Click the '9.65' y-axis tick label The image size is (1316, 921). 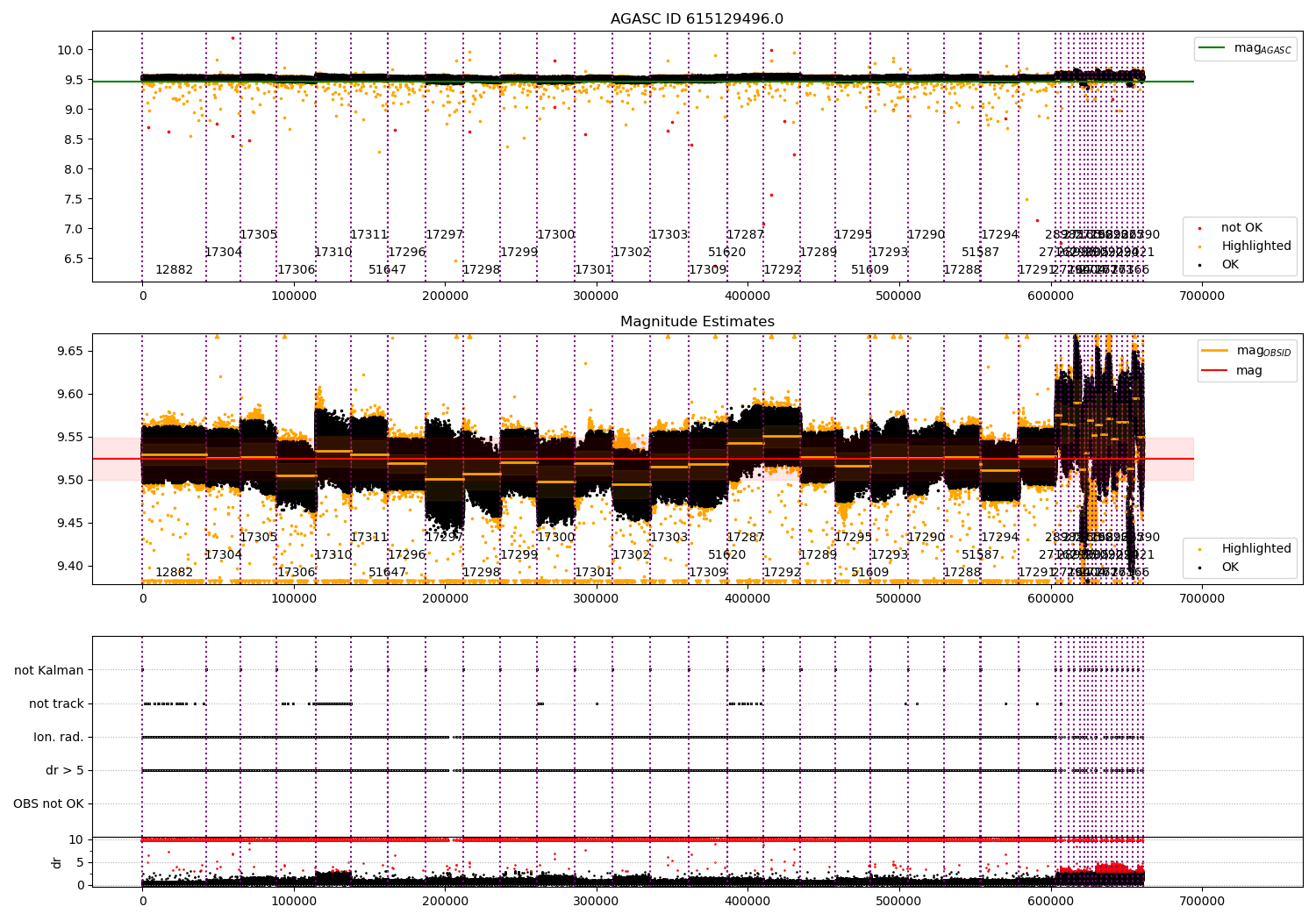(69, 351)
